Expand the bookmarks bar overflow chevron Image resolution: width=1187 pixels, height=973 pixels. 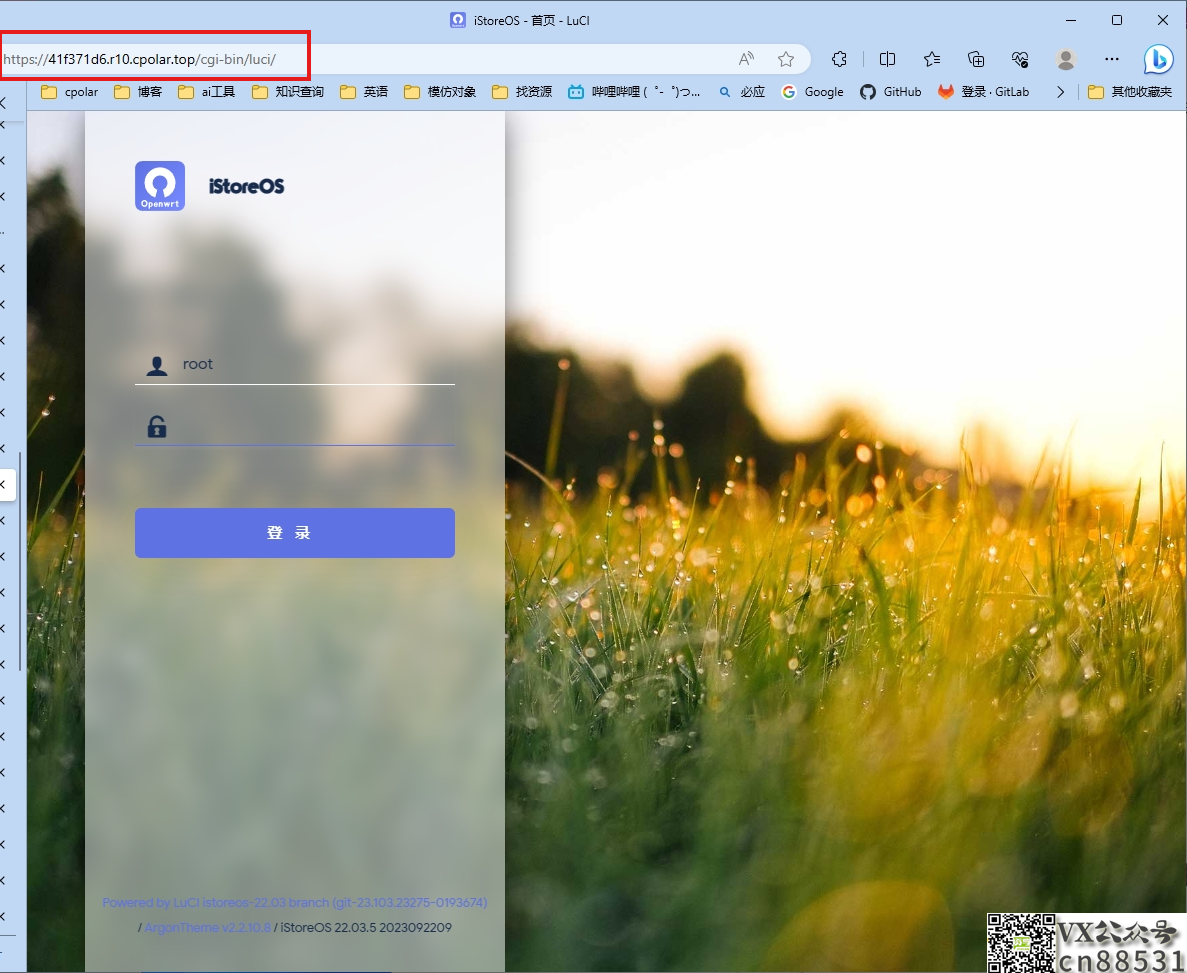(1061, 92)
